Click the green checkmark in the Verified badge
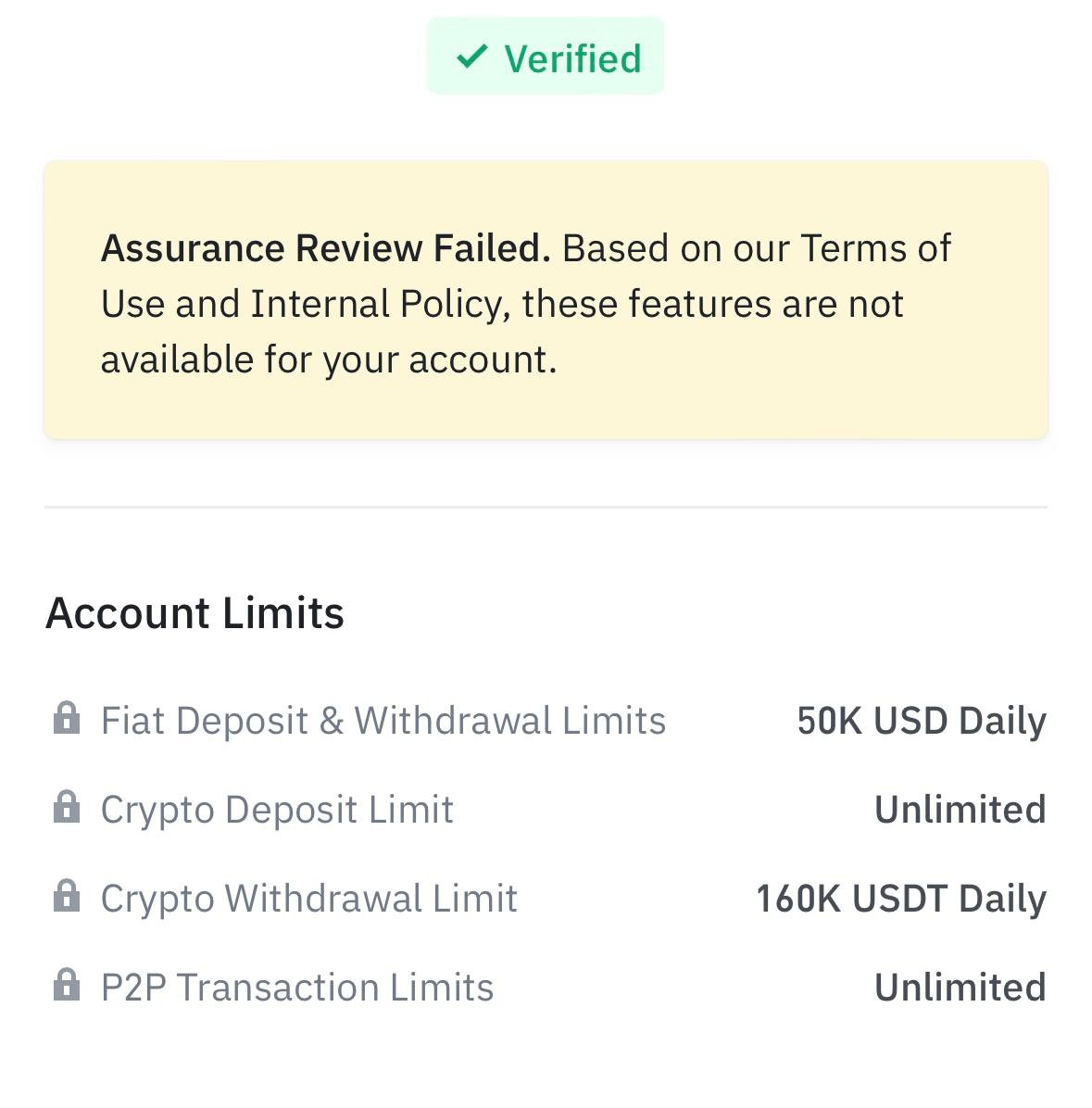The image size is (1092, 1108). [x=471, y=57]
